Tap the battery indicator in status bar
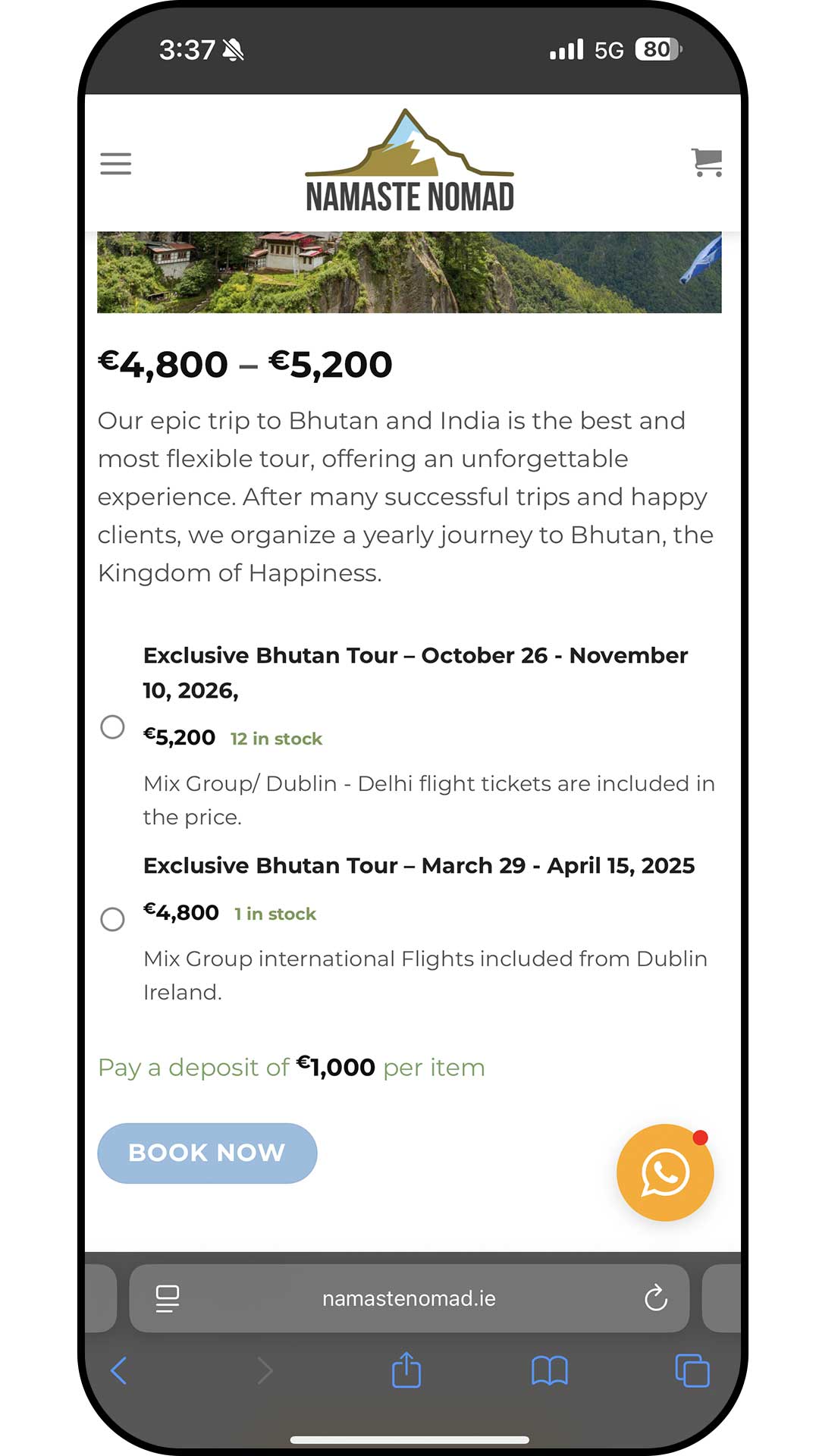Screen dimensions: 819x1456 click(659, 49)
